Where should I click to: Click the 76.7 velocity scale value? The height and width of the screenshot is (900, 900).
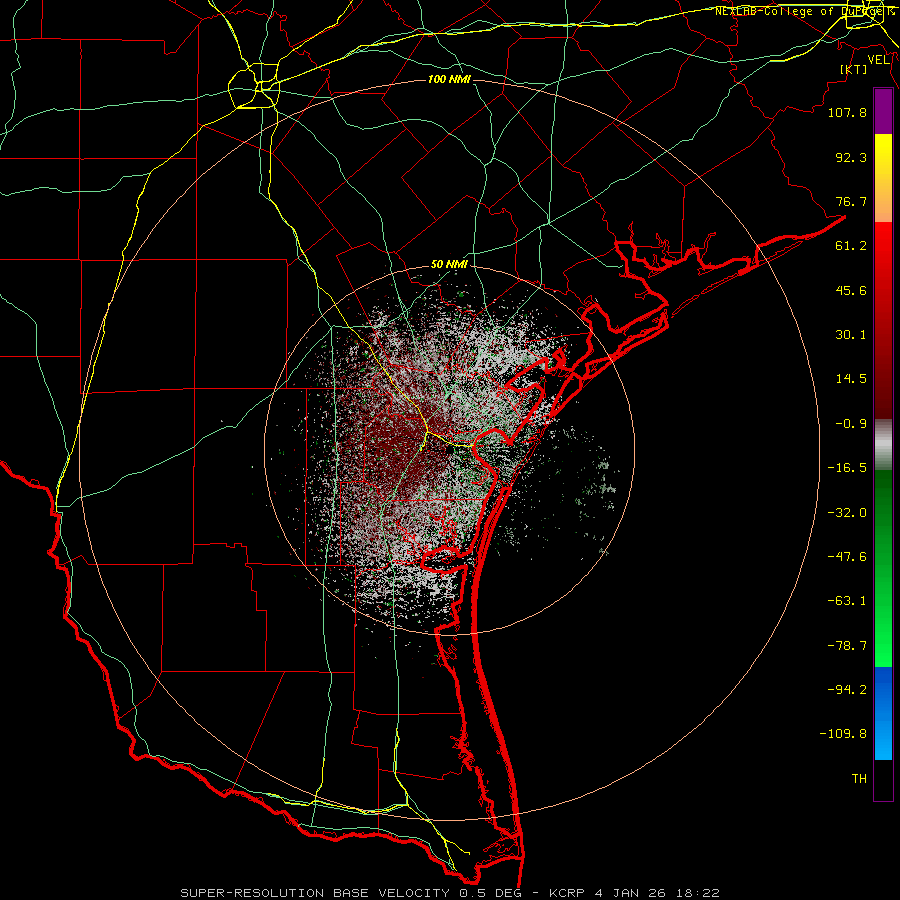point(851,201)
